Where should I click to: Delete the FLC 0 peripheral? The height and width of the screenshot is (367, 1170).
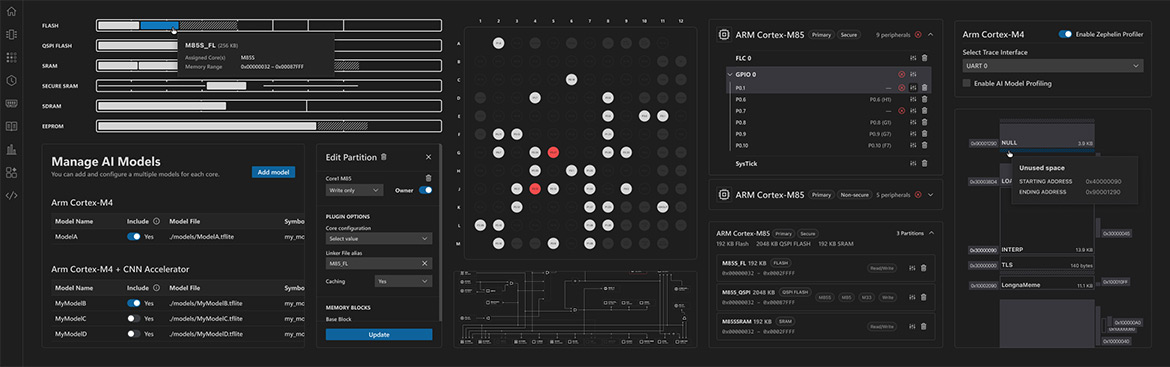[x=925, y=58]
